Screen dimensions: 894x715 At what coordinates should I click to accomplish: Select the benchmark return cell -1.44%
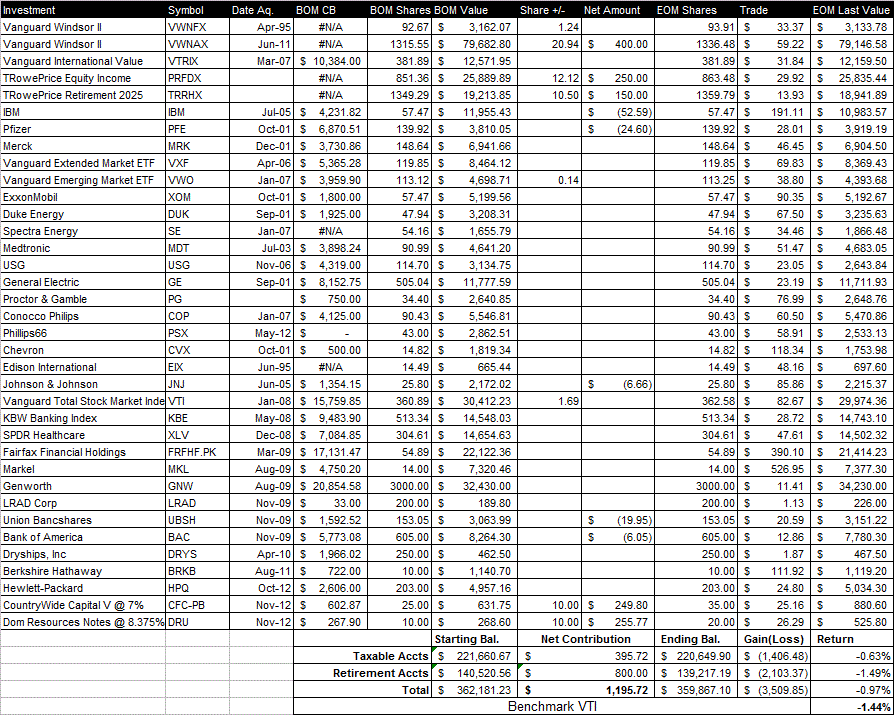tap(850, 706)
